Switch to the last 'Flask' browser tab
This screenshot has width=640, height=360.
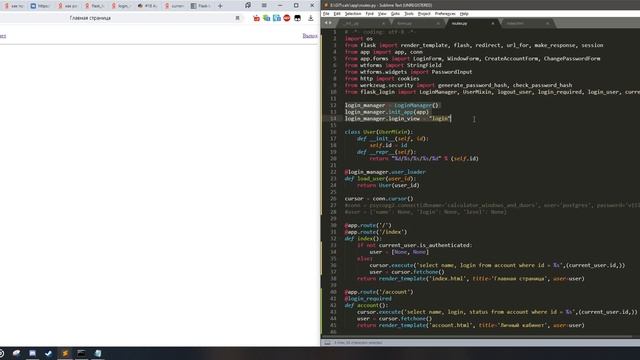click(201, 6)
